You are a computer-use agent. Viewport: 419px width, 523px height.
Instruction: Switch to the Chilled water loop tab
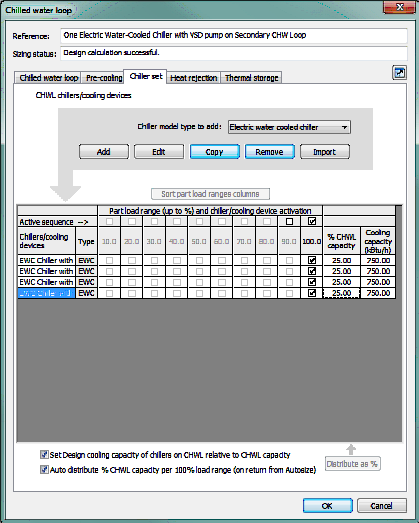[x=48, y=78]
